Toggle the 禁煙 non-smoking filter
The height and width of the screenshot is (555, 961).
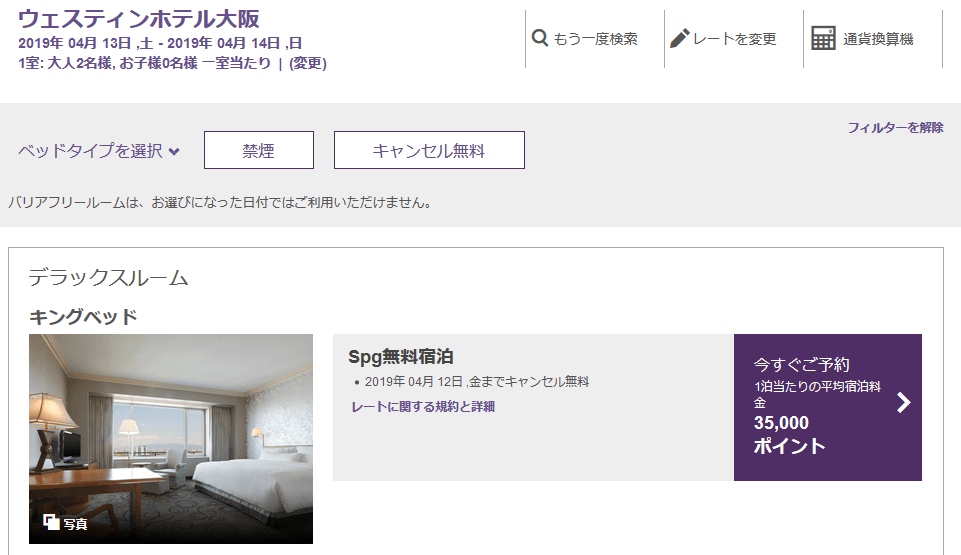pyautogui.click(x=259, y=150)
